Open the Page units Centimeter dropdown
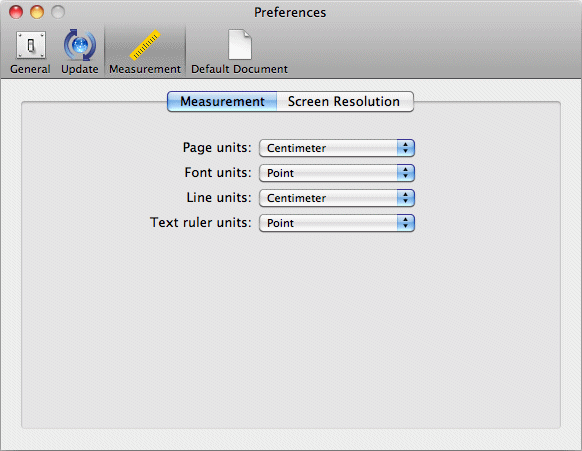The image size is (582, 451). 337,148
